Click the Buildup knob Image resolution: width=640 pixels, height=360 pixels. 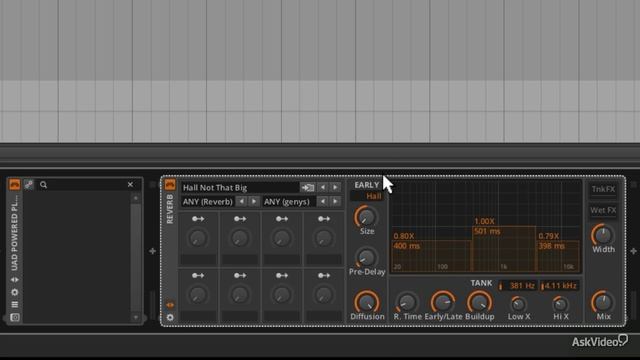479,302
